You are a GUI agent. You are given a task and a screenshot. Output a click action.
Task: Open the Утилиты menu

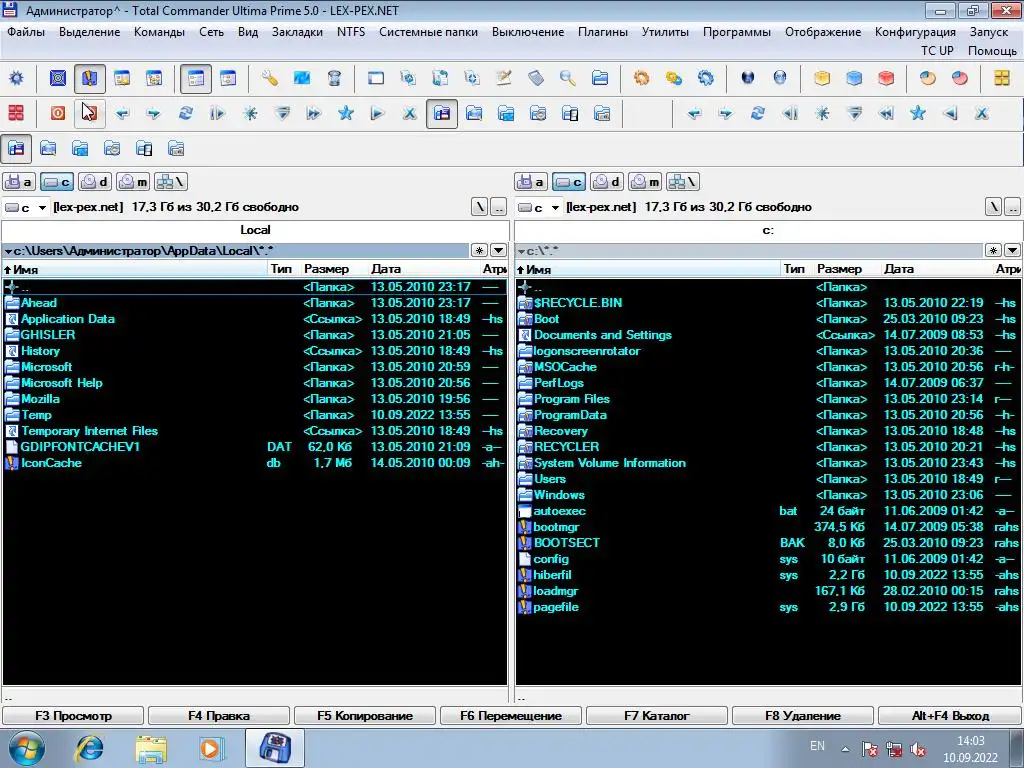click(665, 32)
